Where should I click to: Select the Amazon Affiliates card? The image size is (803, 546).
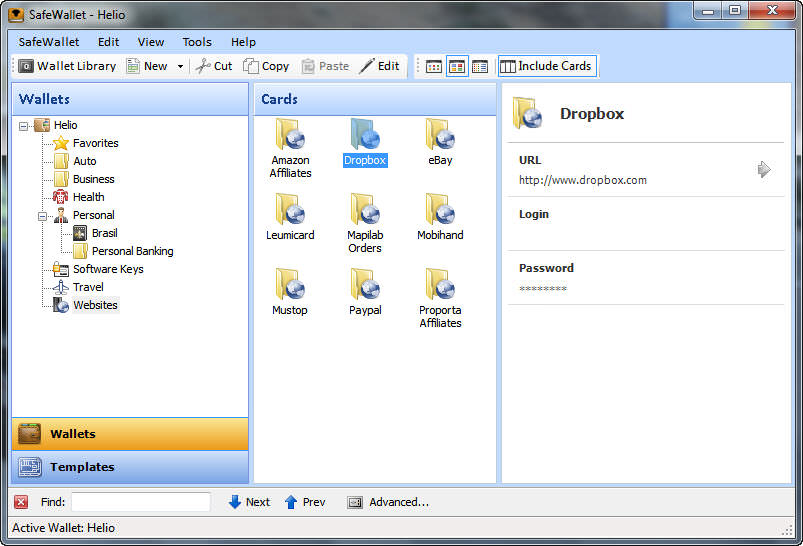290,148
